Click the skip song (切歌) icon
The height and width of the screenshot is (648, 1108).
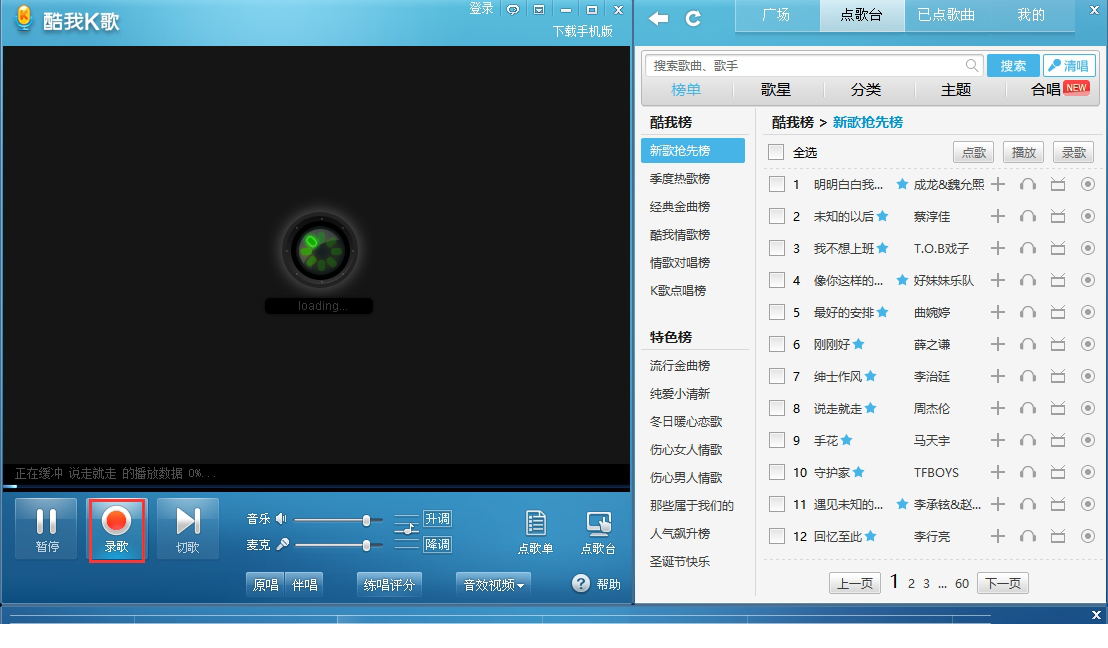click(x=188, y=528)
